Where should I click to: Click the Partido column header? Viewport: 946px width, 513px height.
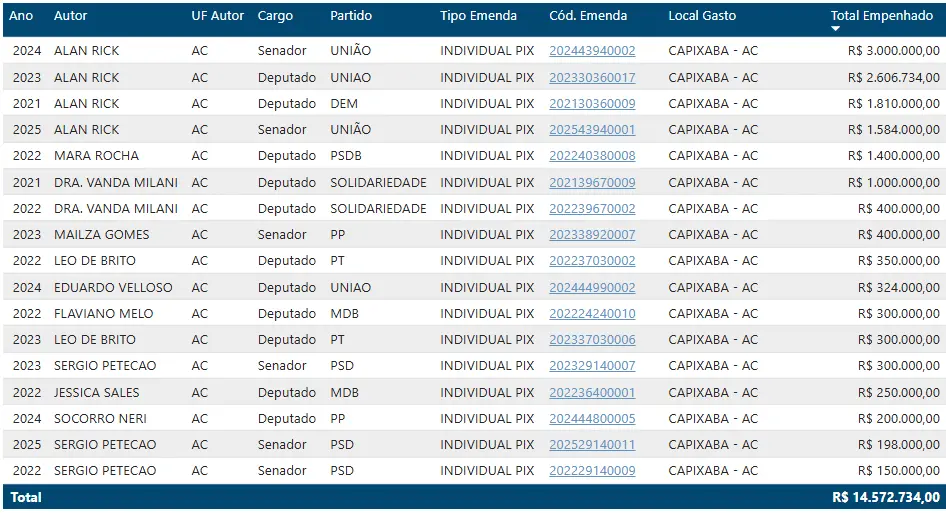351,16
